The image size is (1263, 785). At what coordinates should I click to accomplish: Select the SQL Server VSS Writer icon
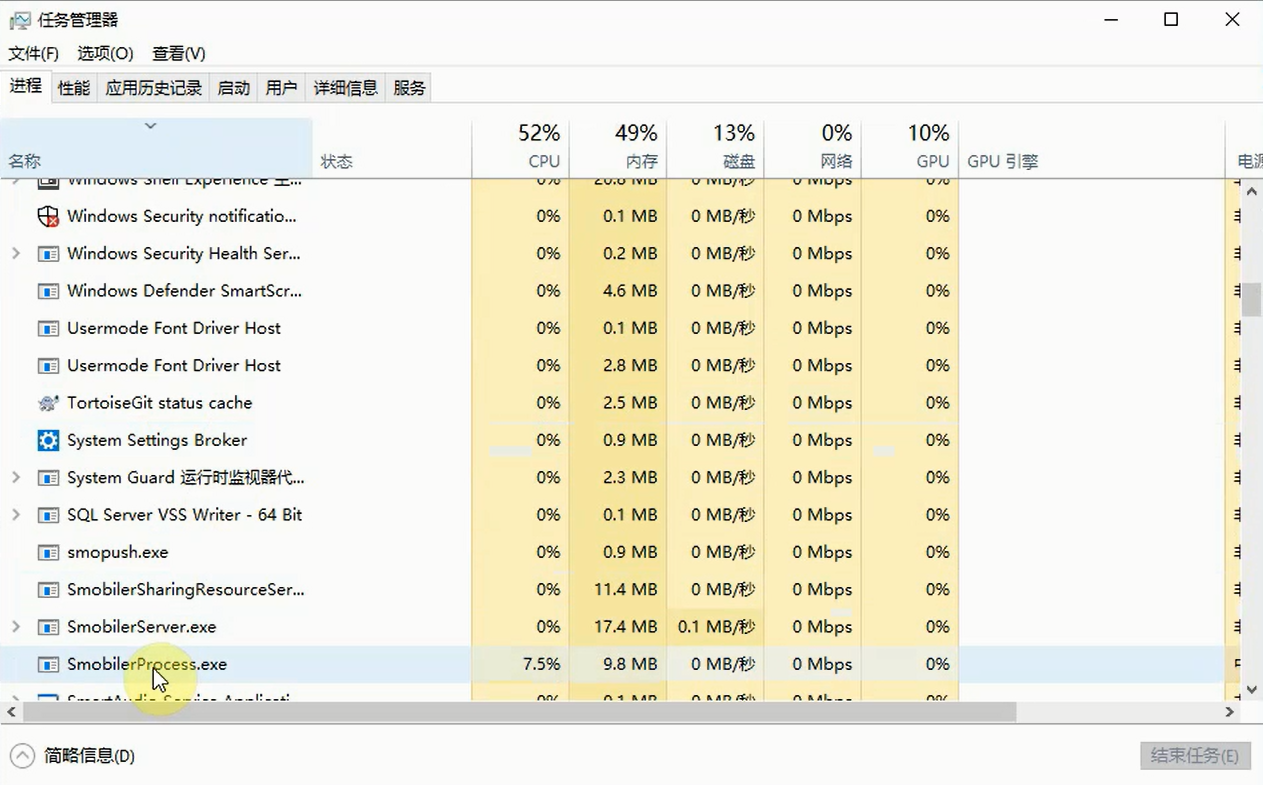(48, 515)
